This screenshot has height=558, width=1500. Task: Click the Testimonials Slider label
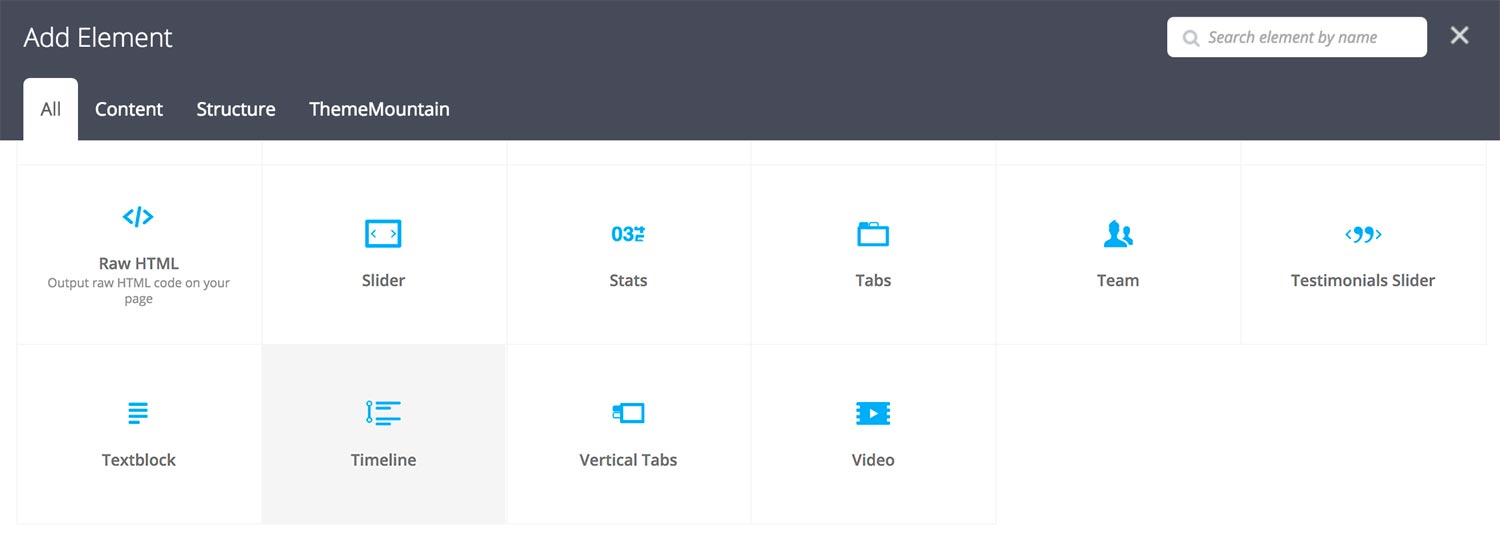[1363, 281]
